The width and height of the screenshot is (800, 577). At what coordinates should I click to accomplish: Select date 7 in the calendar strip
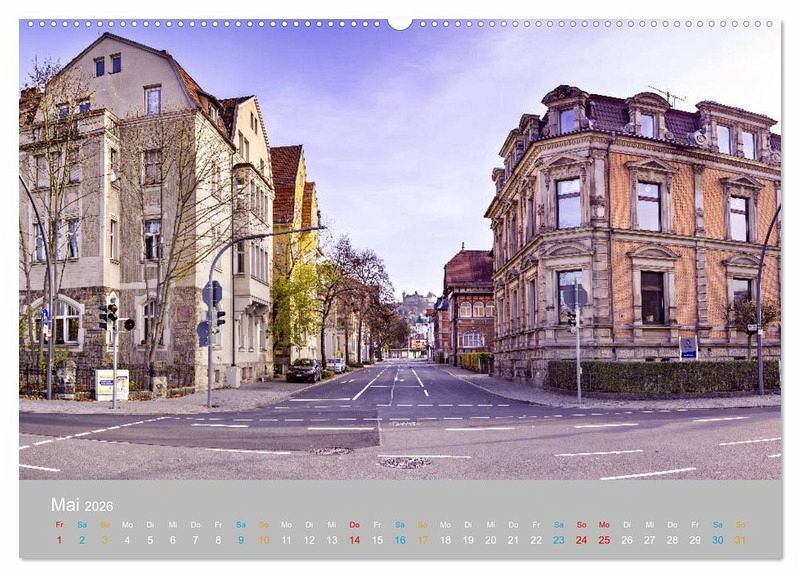195,540
